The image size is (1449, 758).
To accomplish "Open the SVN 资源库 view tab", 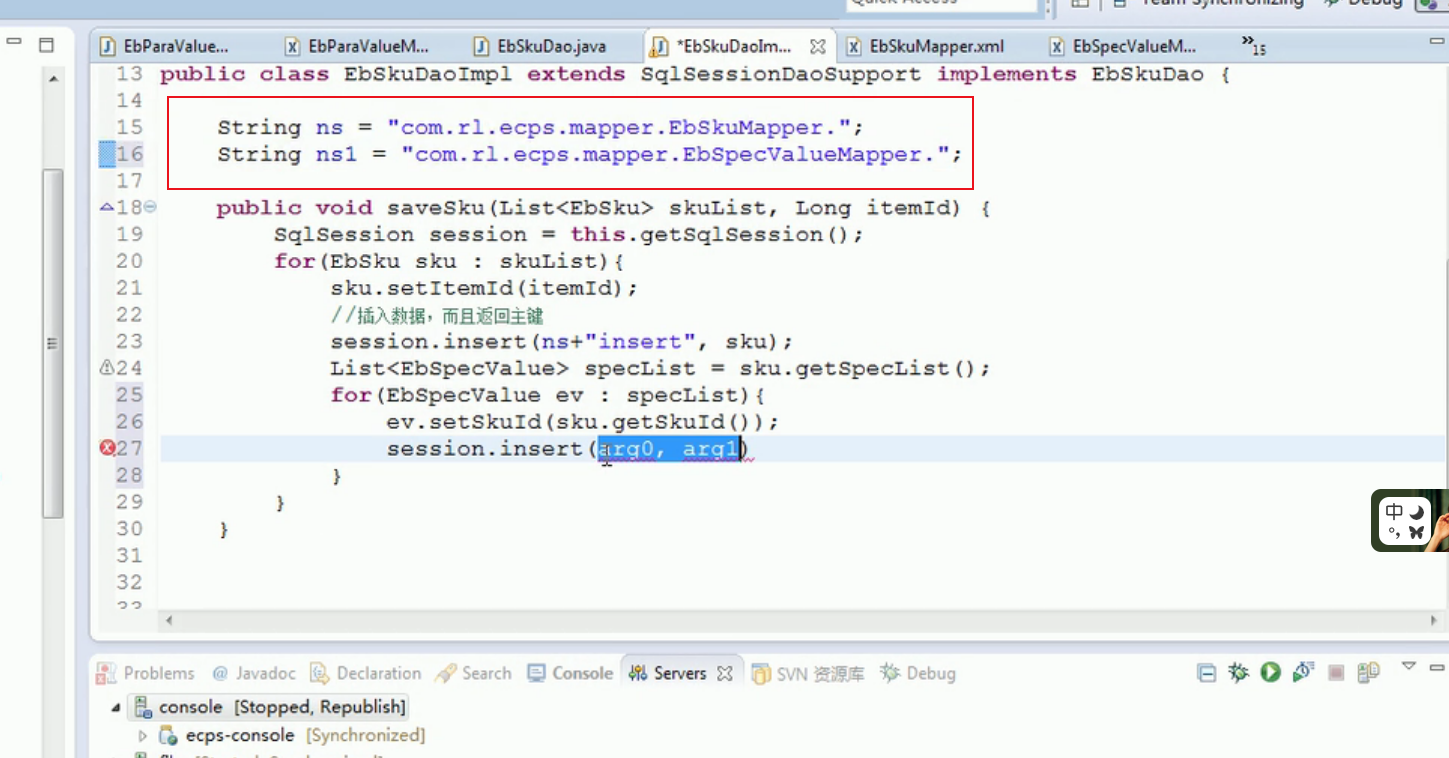I will click(x=808, y=673).
